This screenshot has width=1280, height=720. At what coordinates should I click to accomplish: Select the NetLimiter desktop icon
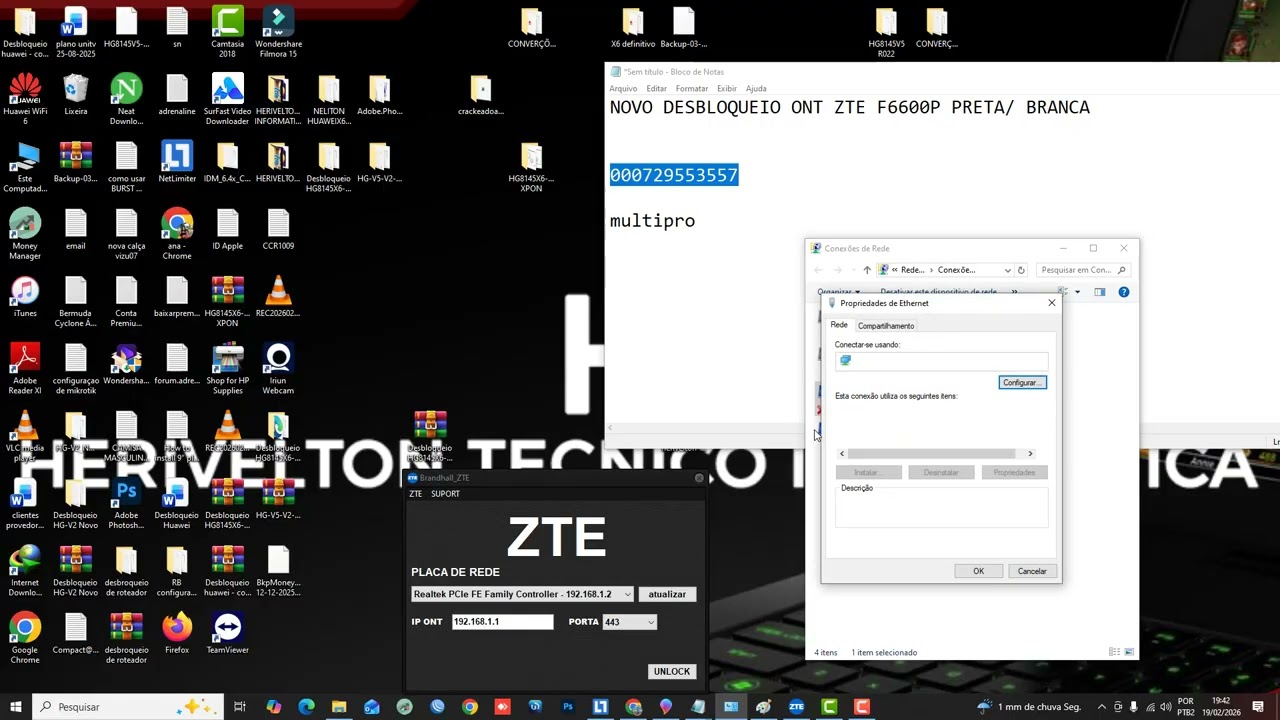point(177,161)
